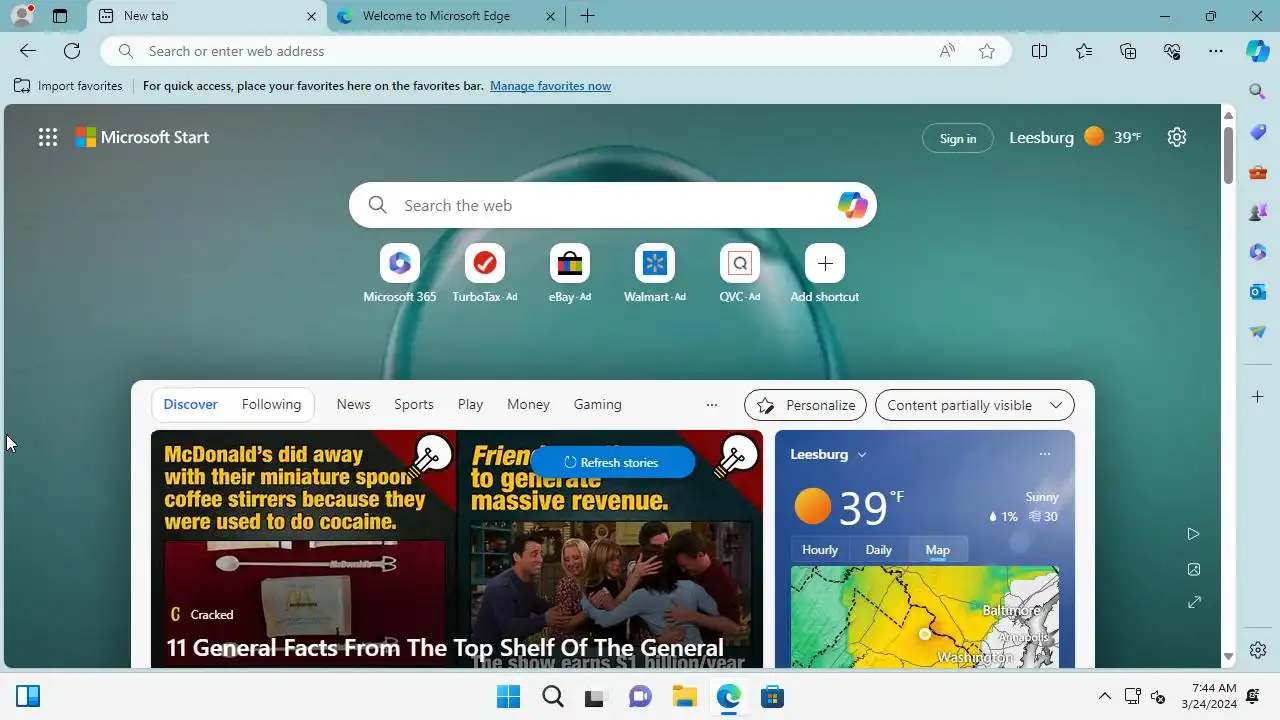
Task: Open the Play category tab
Action: click(x=470, y=405)
